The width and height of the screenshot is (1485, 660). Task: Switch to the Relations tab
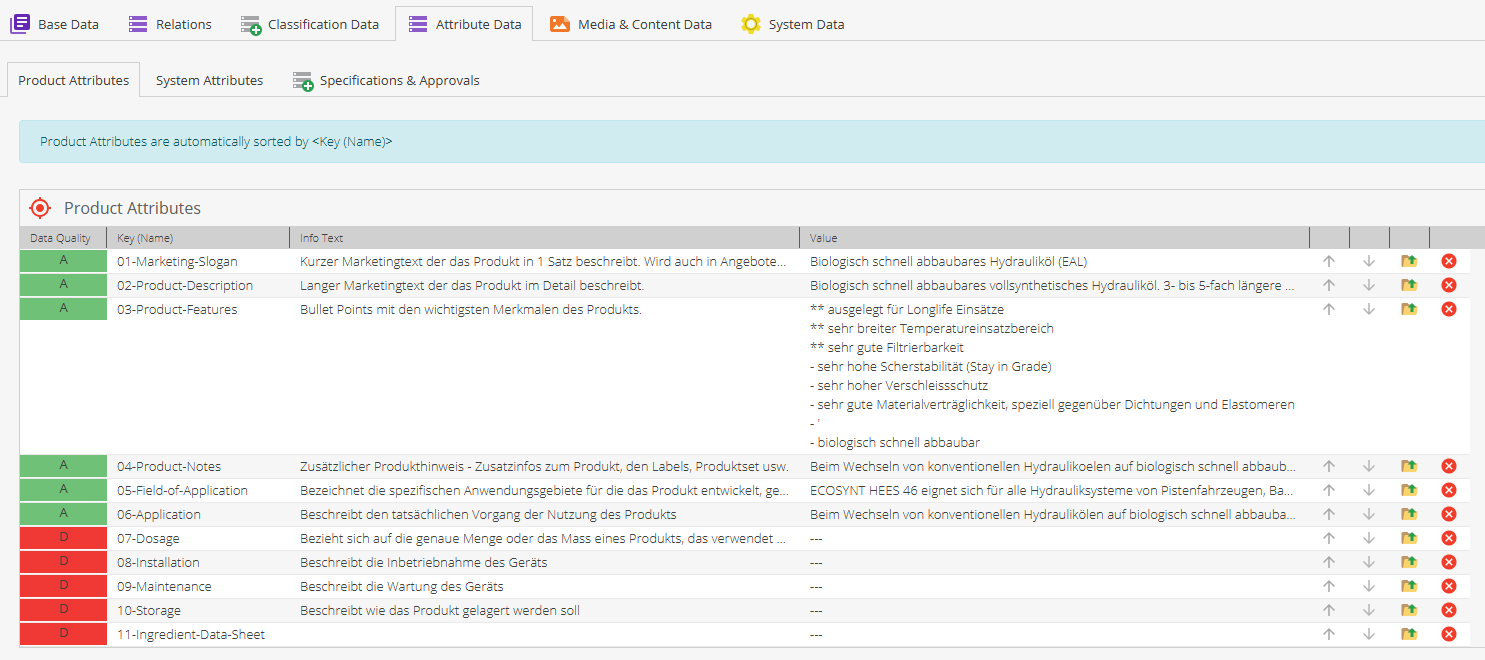[171, 24]
